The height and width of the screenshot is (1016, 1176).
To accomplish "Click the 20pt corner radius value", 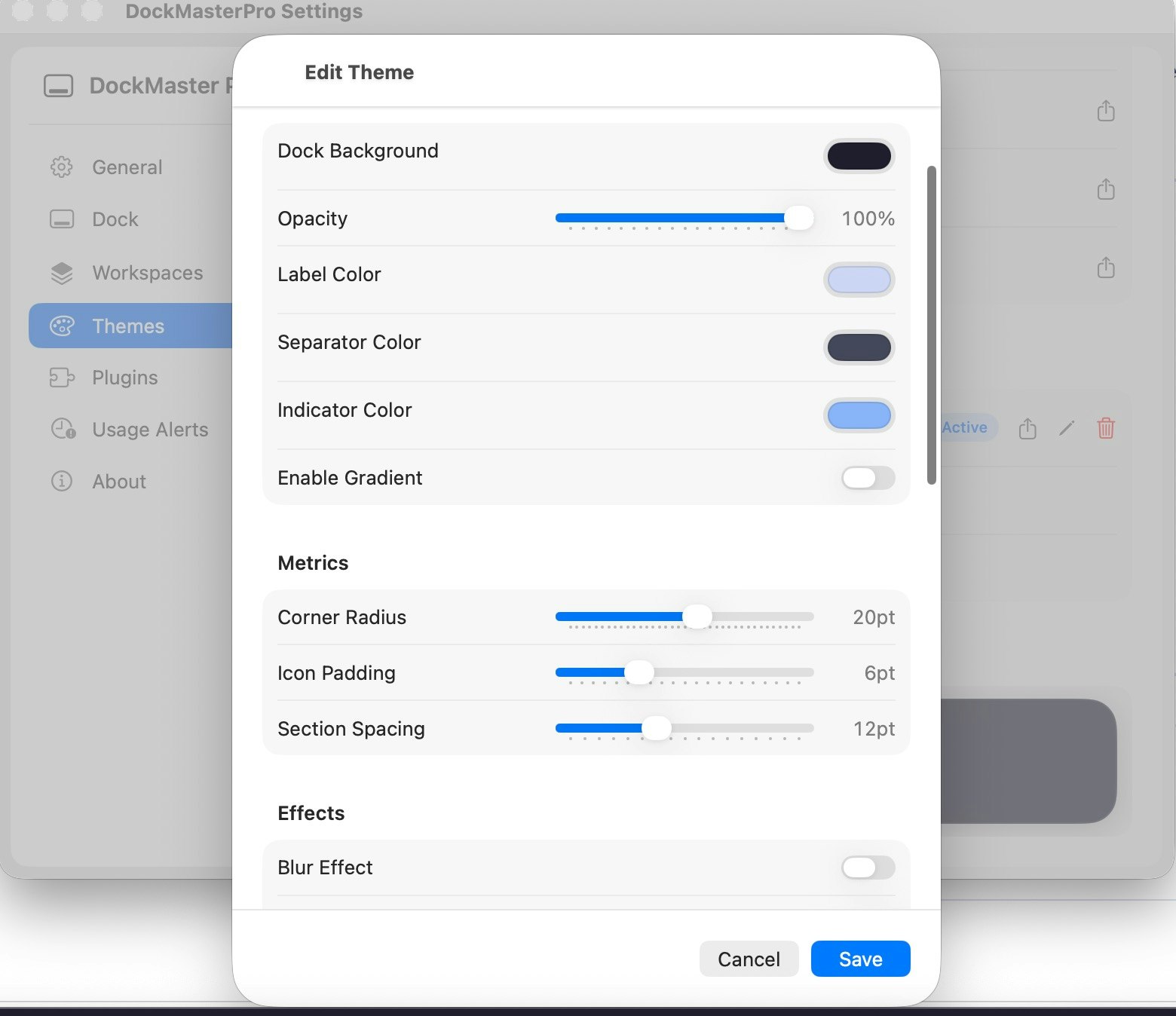I will tap(874, 617).
